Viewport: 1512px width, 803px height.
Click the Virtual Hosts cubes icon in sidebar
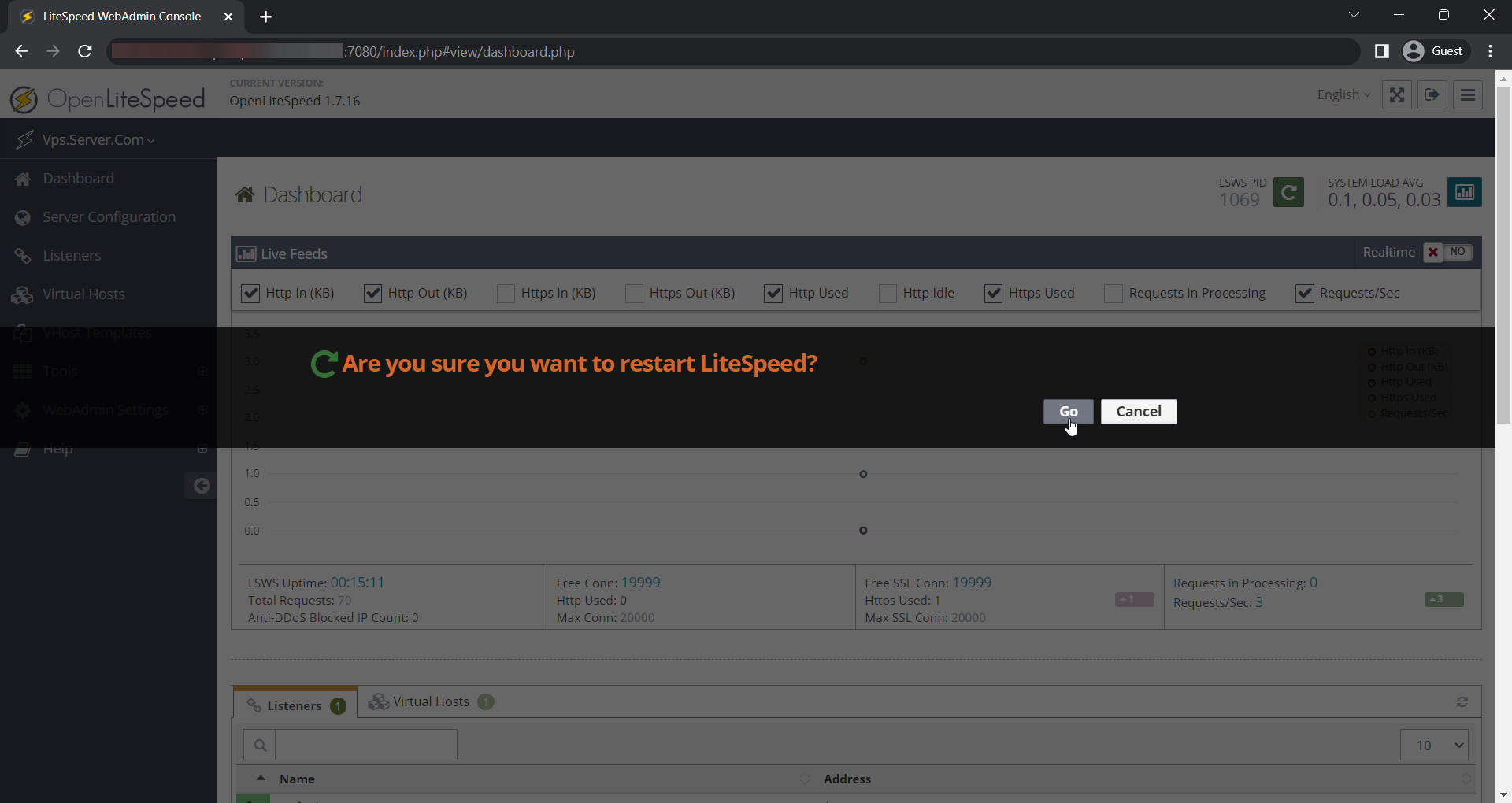(x=22, y=294)
